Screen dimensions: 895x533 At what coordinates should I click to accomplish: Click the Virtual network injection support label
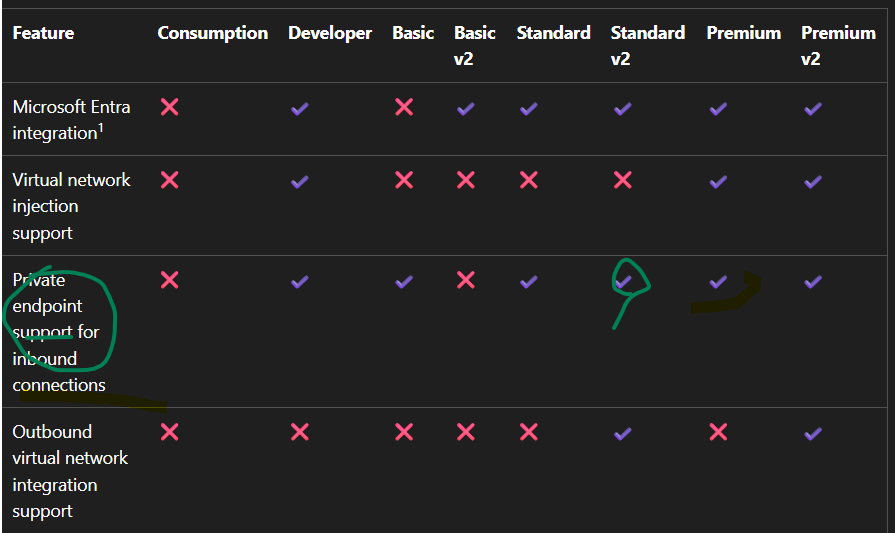(x=71, y=206)
